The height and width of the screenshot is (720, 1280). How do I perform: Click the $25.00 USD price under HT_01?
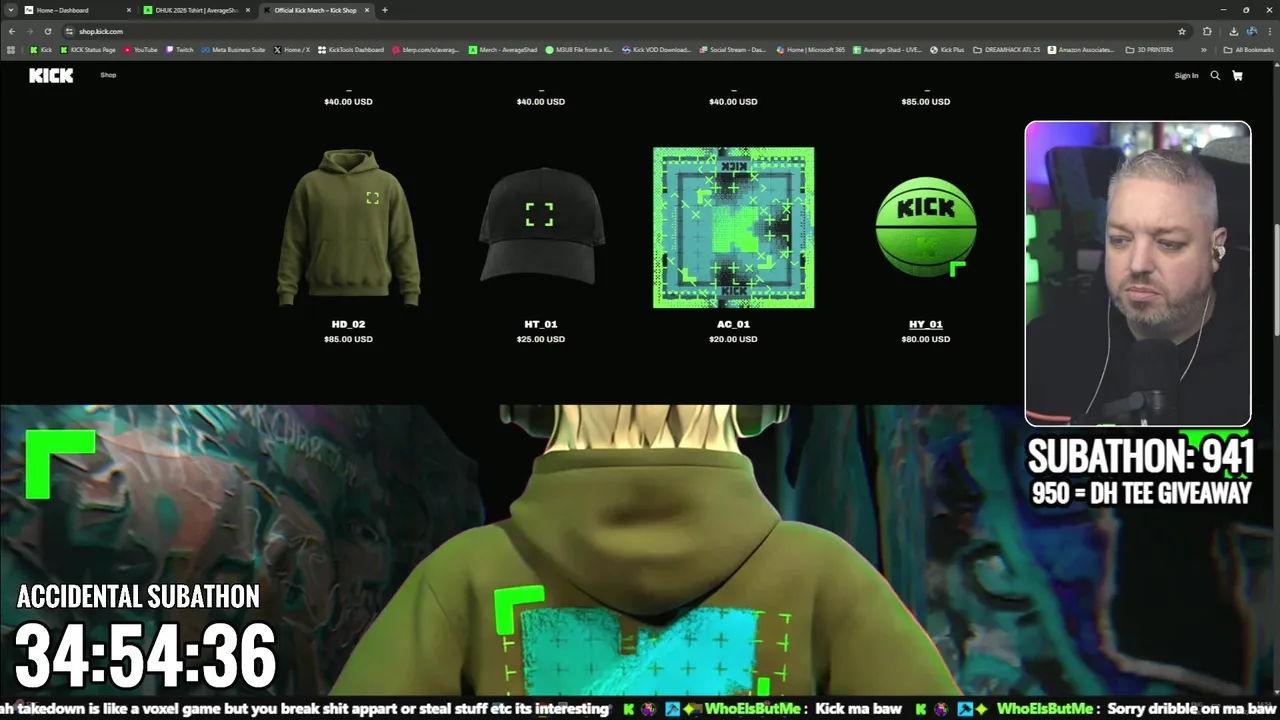[x=540, y=339]
